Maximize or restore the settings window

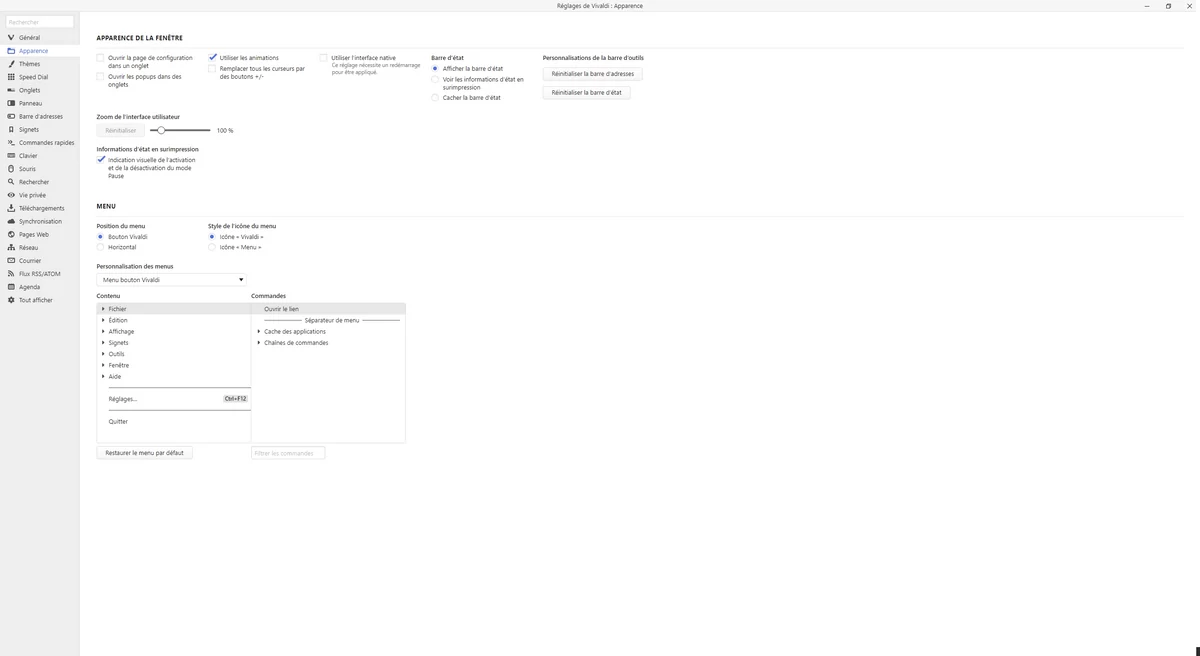(1168, 6)
